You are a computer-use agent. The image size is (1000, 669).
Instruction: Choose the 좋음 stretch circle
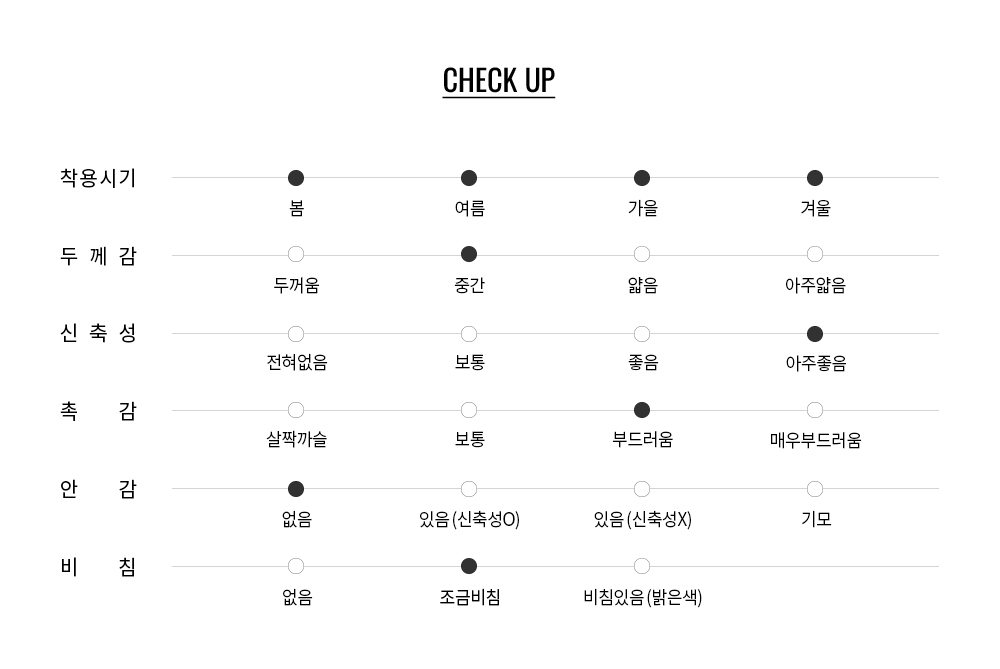642,334
